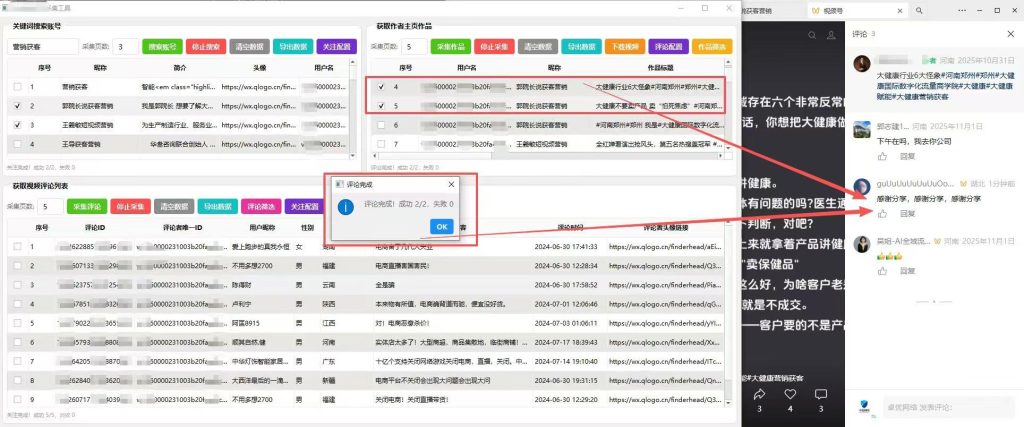Image resolution: width=1024 pixels, height=427 pixels.
Task: Like the emoji comment by 菜姐-AI全城流
Action: (x=882, y=271)
